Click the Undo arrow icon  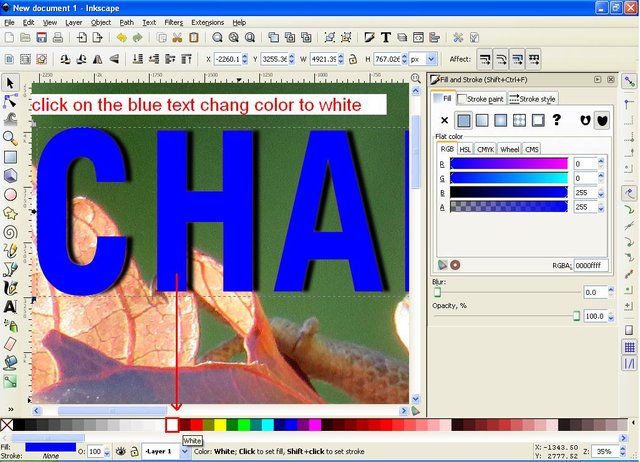point(121,38)
